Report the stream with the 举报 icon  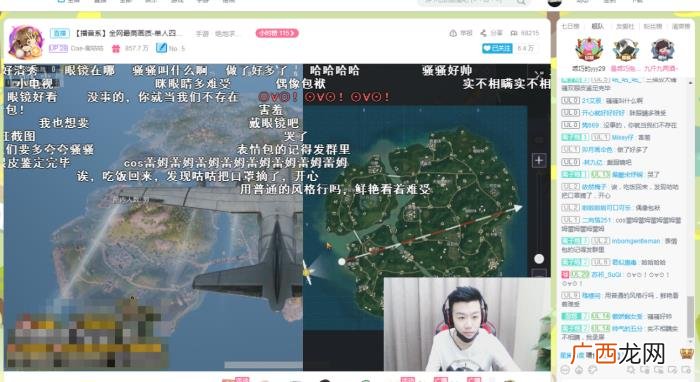pos(453,33)
